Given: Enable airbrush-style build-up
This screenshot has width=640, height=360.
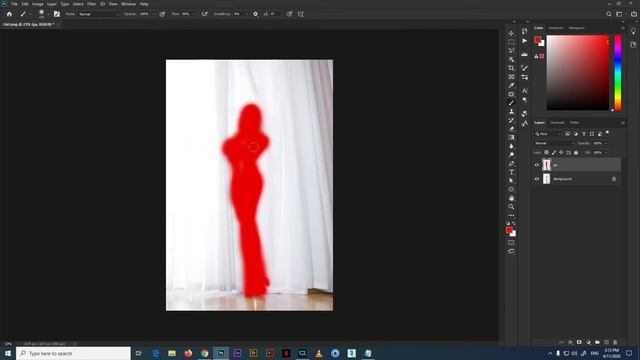Looking at the screenshot, I should pyautogui.click(x=204, y=14).
